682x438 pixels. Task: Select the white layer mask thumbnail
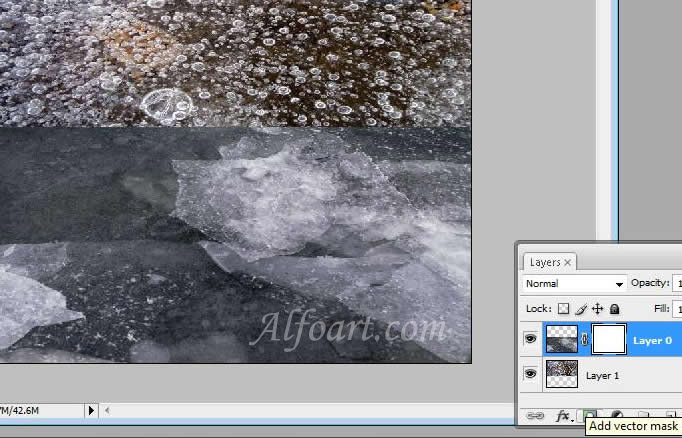coord(608,340)
